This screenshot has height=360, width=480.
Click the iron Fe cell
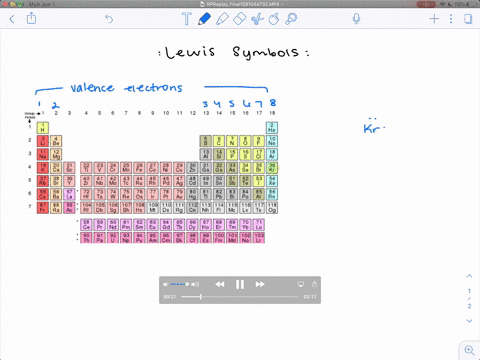pyautogui.click(x=139, y=168)
